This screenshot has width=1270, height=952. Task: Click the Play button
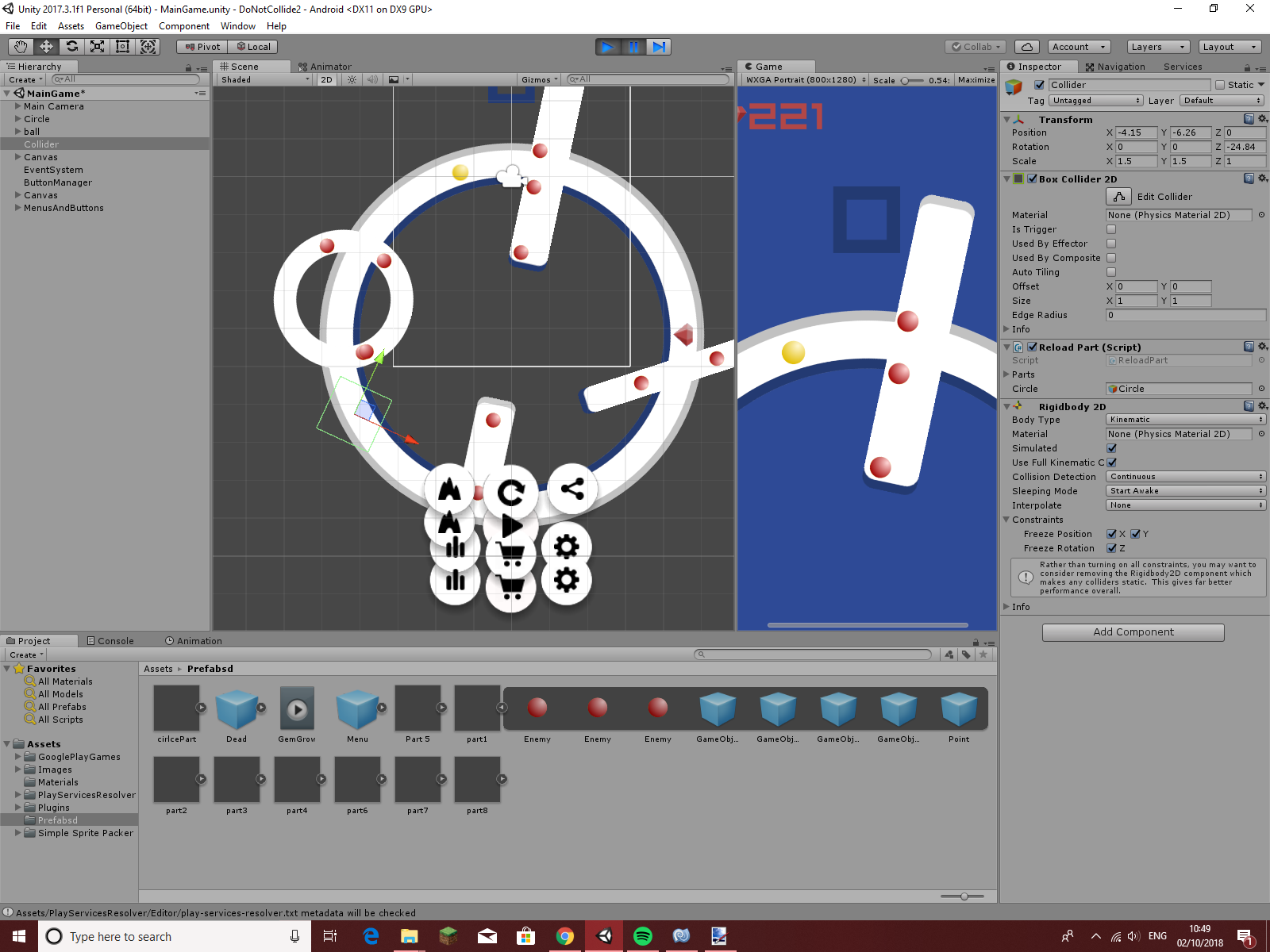tap(608, 47)
